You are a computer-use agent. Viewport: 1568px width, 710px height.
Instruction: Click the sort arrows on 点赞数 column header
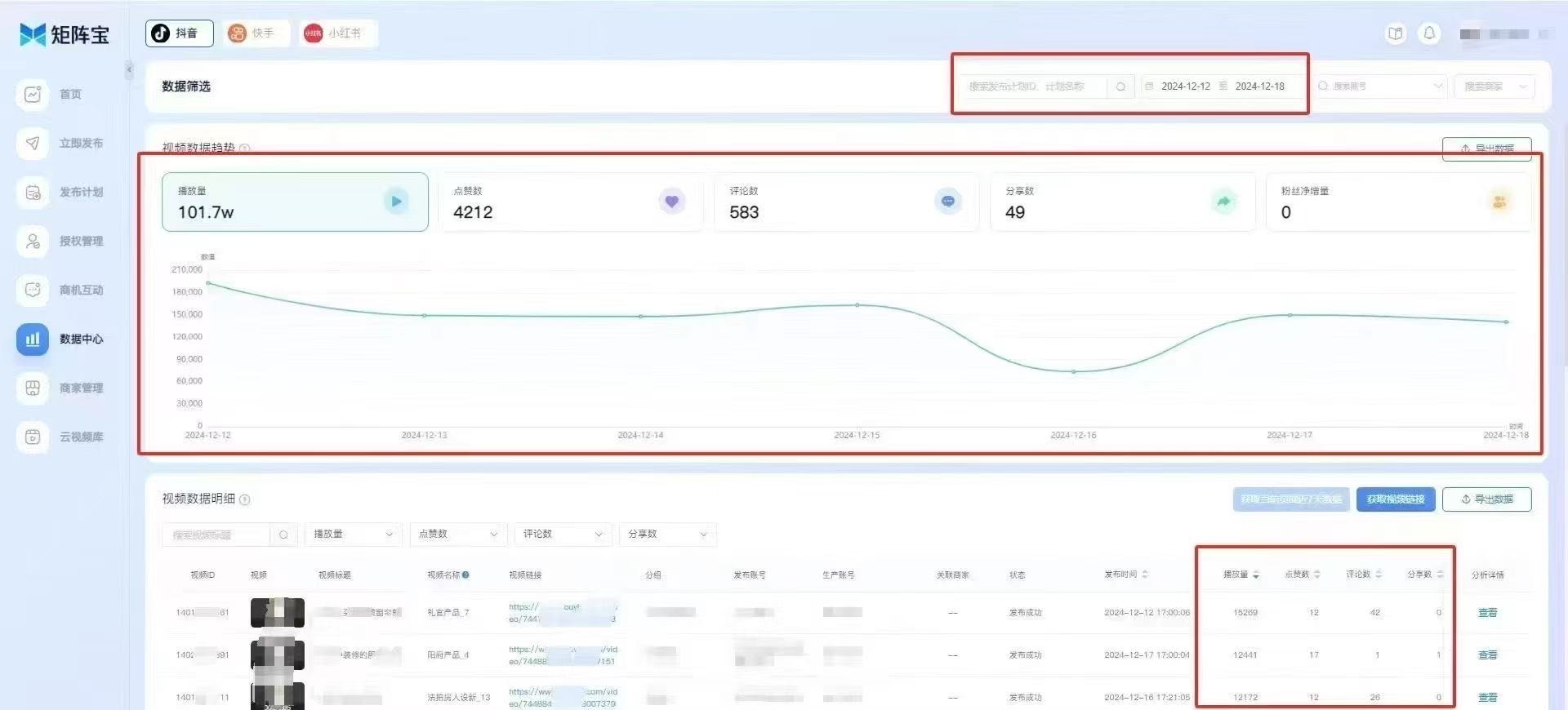click(1316, 575)
